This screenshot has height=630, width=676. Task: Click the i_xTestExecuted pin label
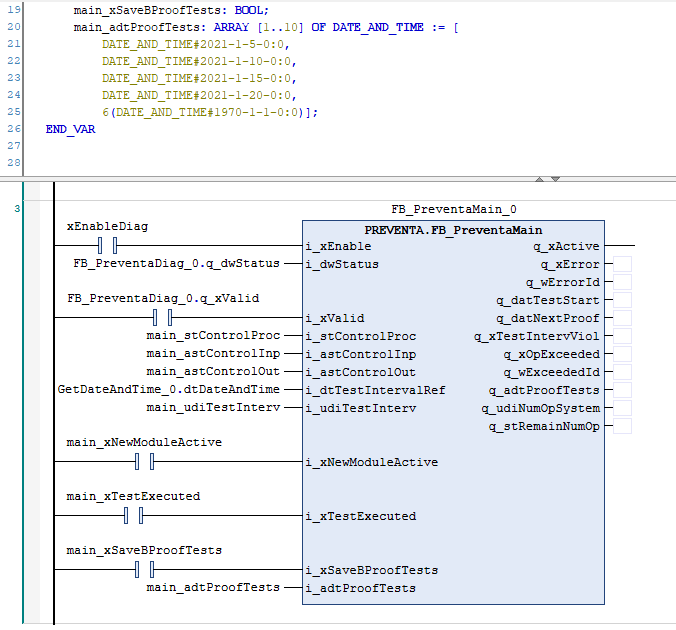(361, 516)
